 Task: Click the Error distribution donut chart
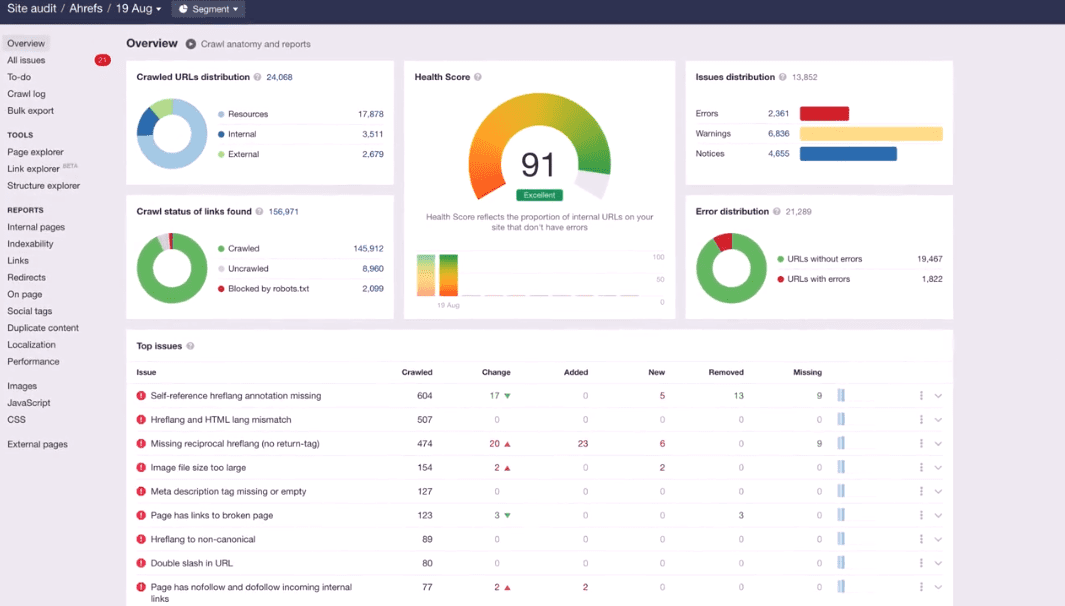point(731,268)
